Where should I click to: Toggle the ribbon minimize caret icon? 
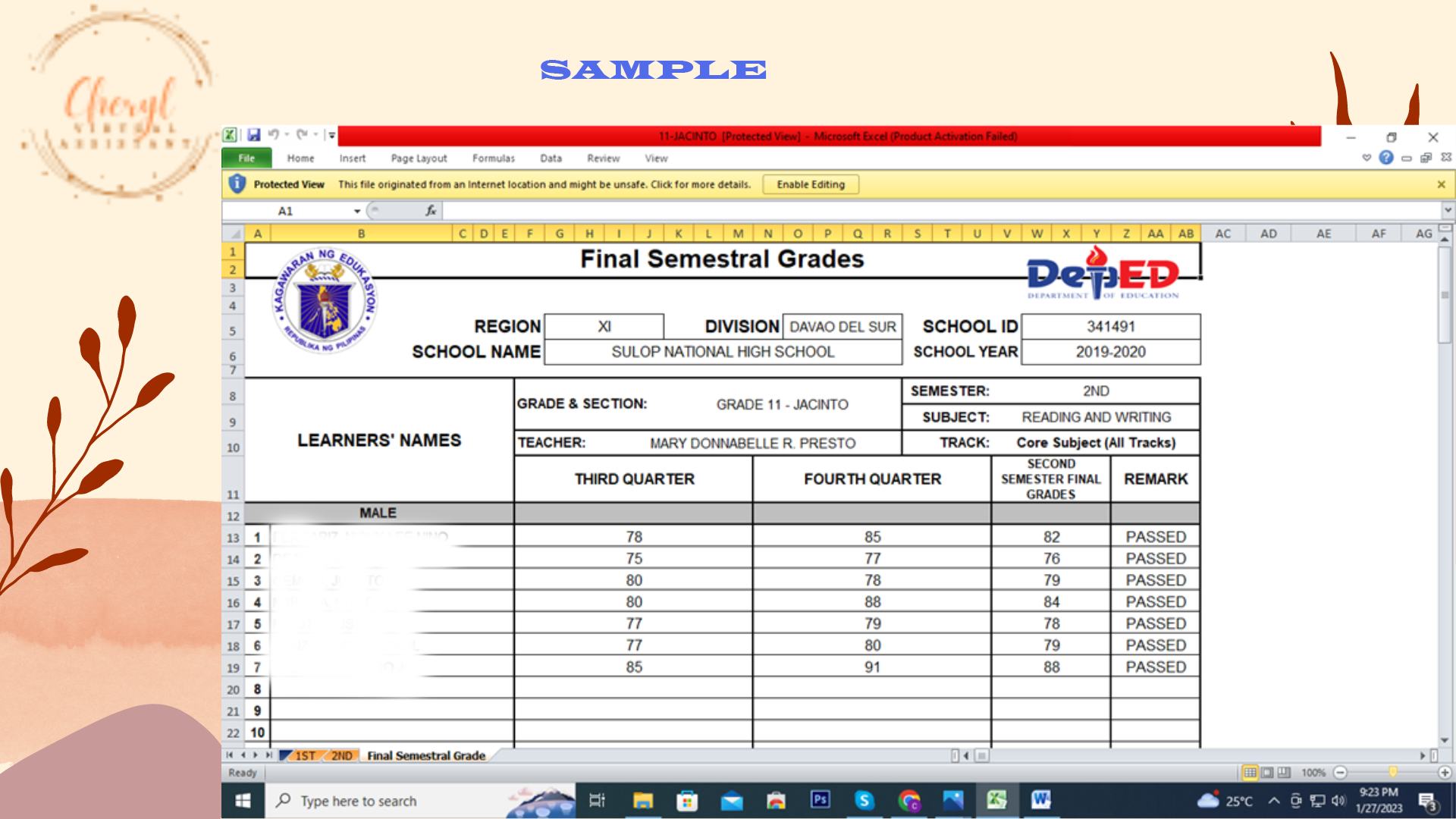(x=1367, y=158)
